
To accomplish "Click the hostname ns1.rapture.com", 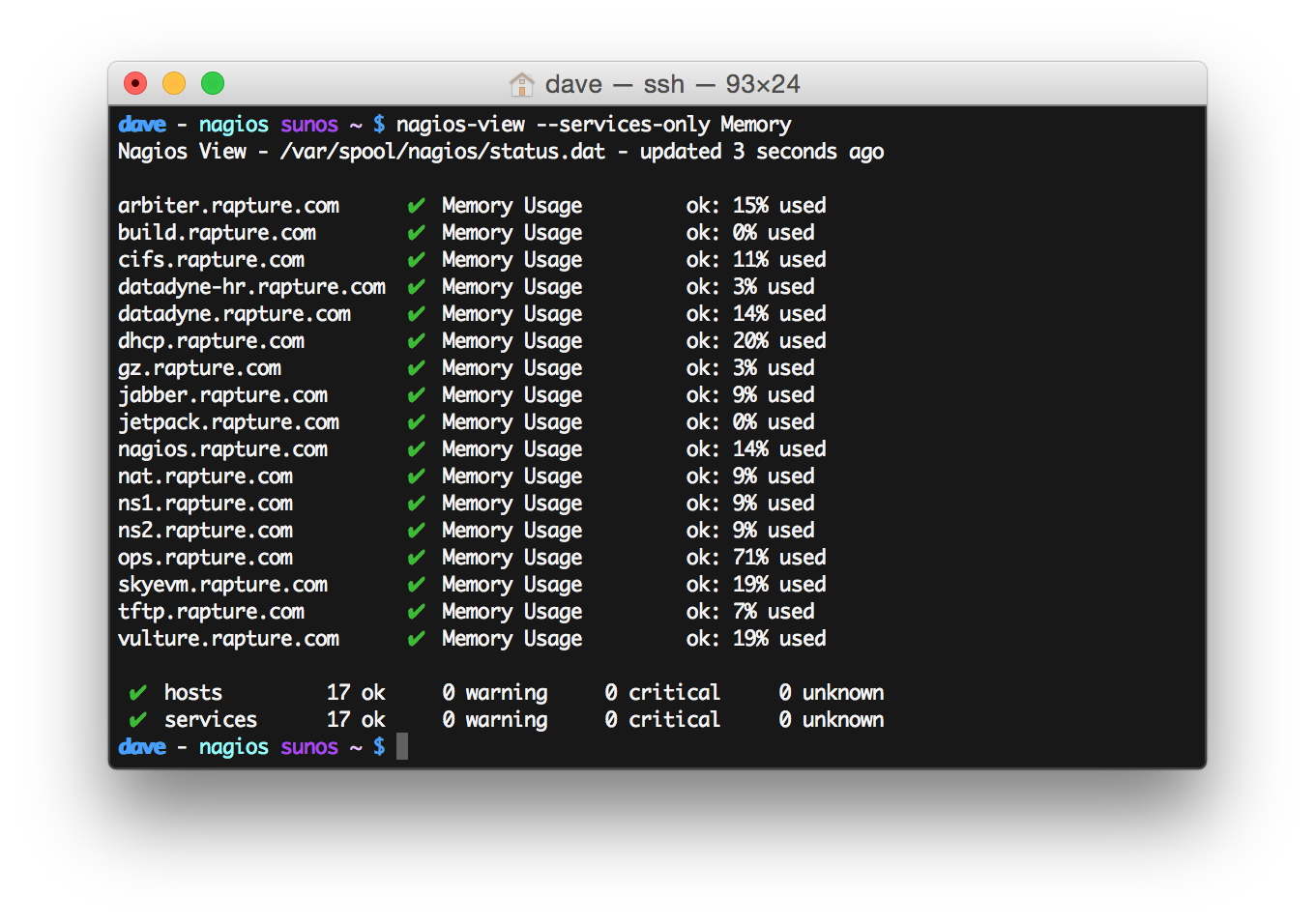I will click(x=205, y=504).
